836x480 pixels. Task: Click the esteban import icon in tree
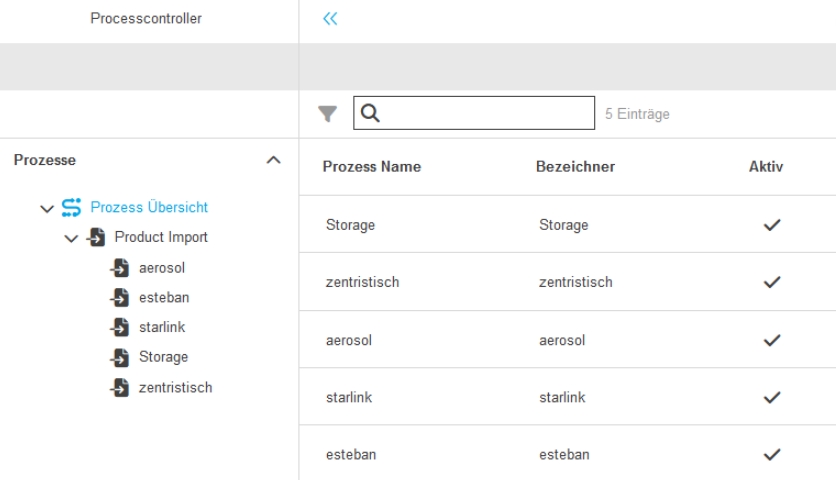tap(120, 298)
